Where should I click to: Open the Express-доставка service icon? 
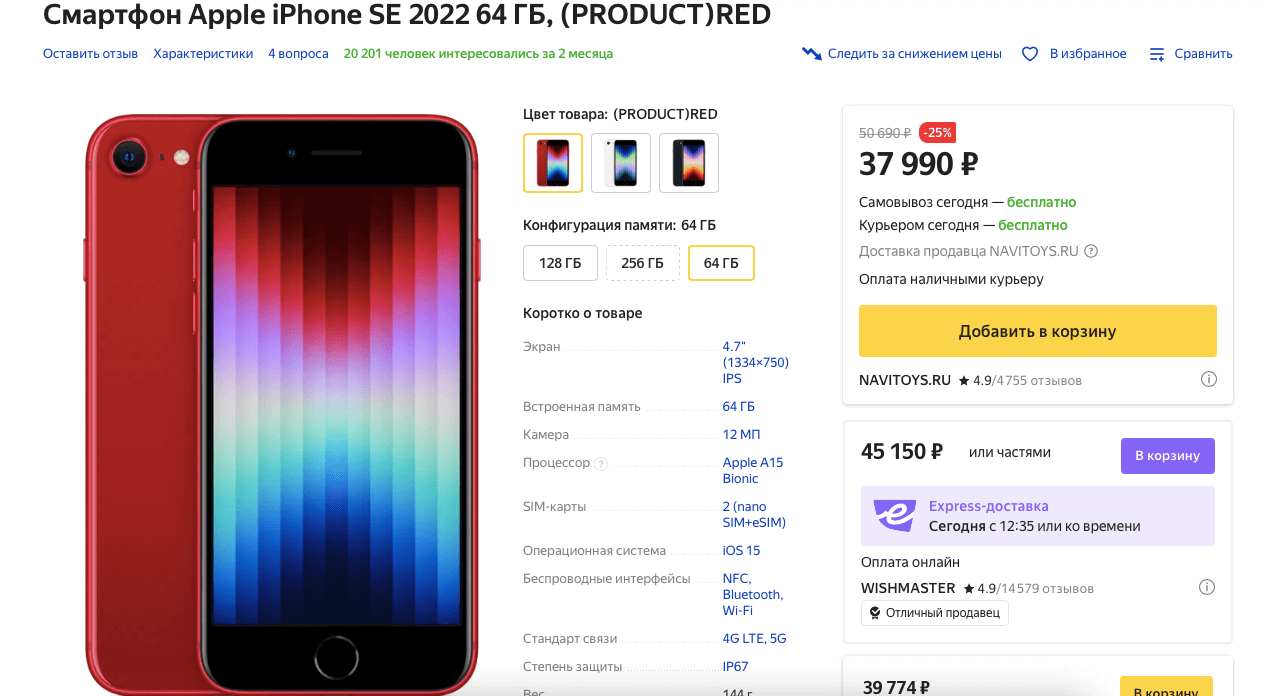893,516
